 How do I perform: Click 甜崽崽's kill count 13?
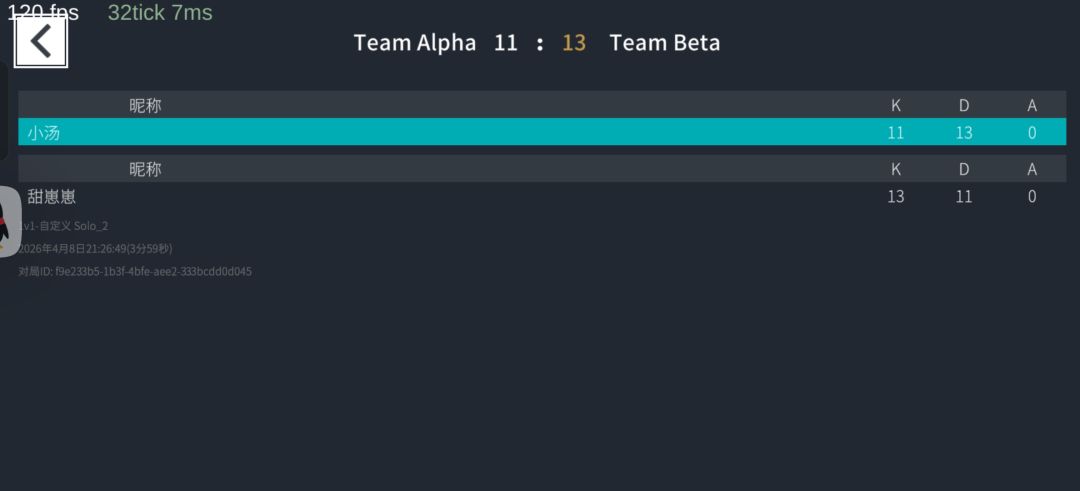(x=896, y=197)
